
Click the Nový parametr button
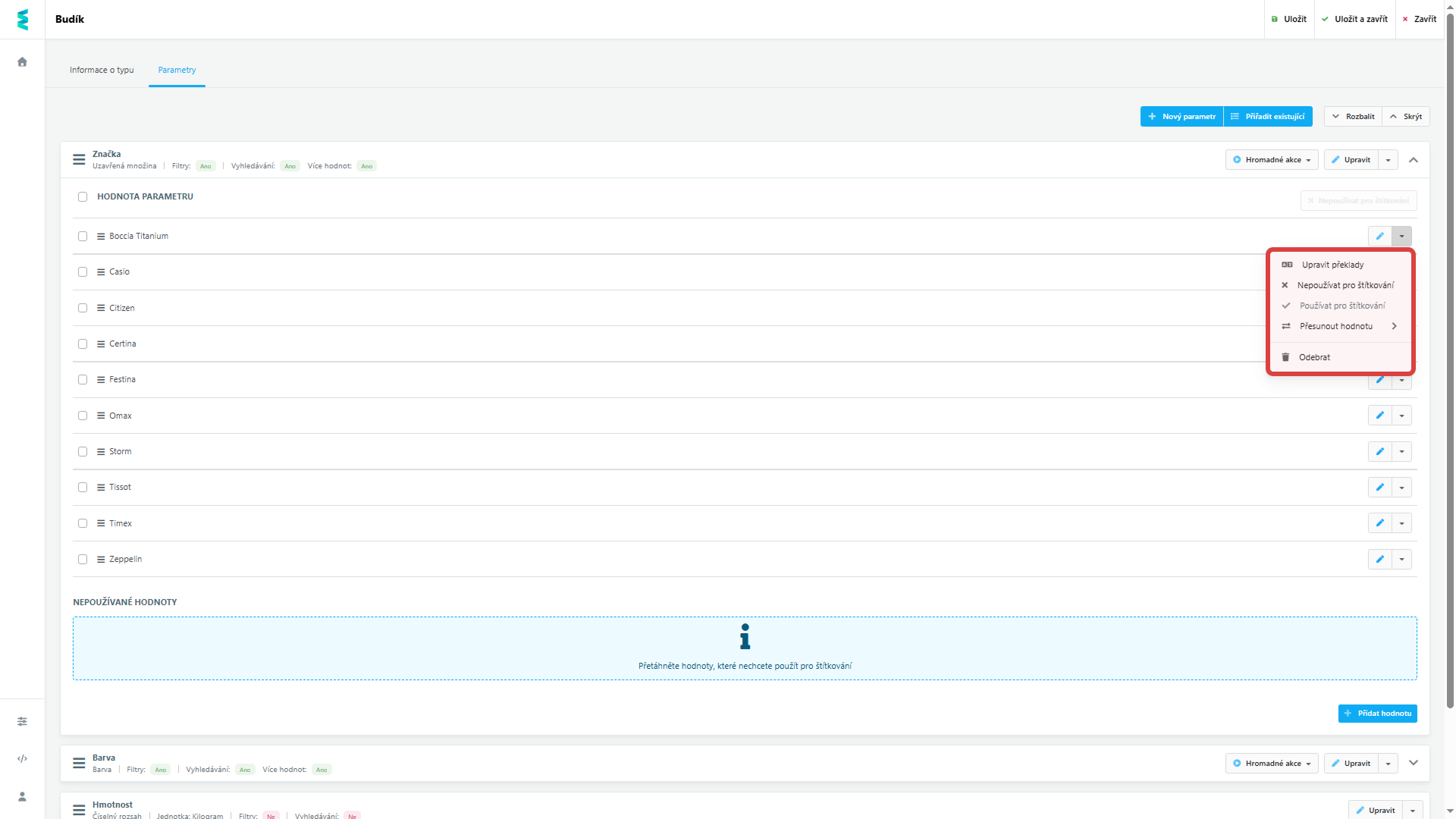tap(1181, 117)
